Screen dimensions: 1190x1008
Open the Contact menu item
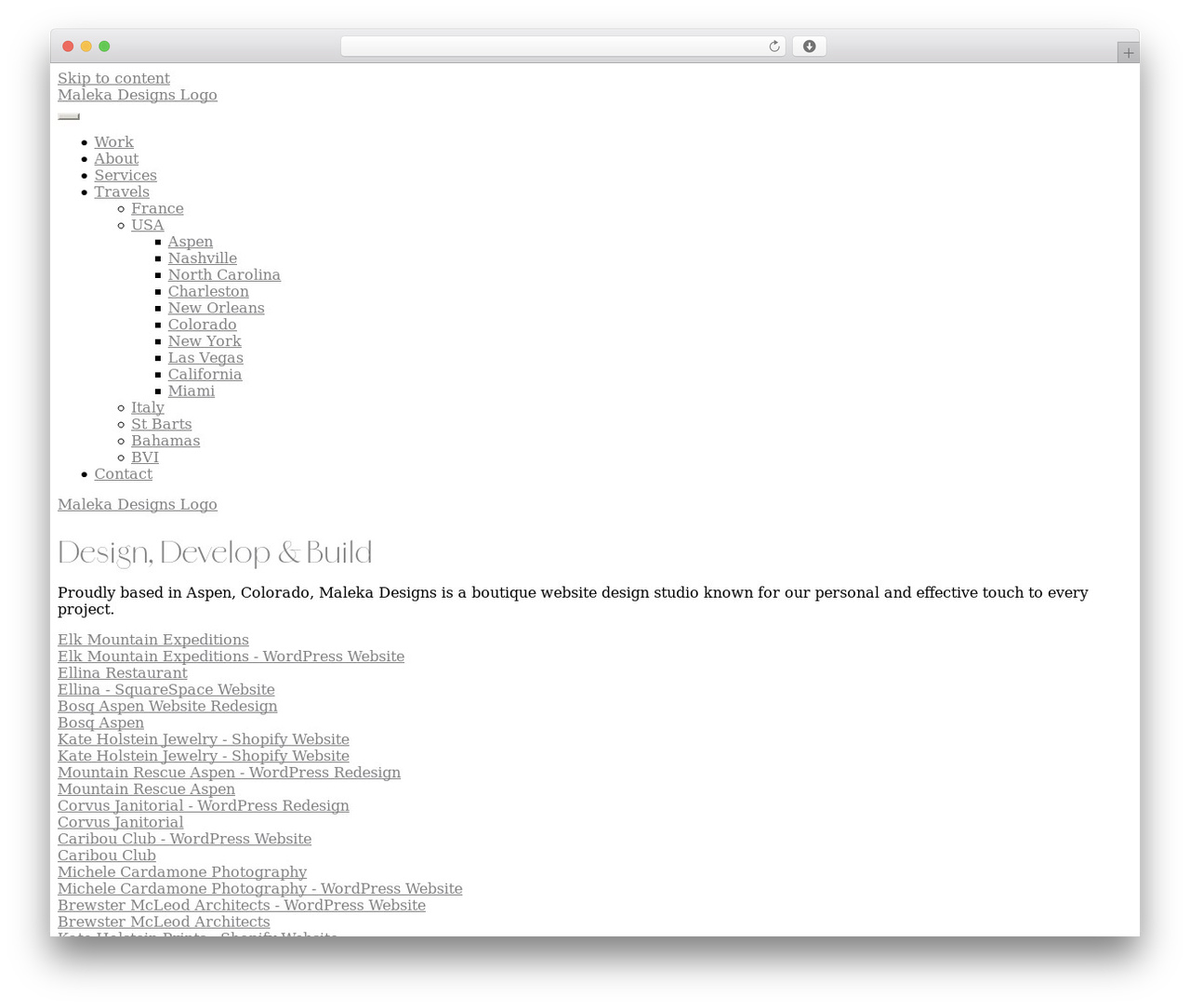123,474
